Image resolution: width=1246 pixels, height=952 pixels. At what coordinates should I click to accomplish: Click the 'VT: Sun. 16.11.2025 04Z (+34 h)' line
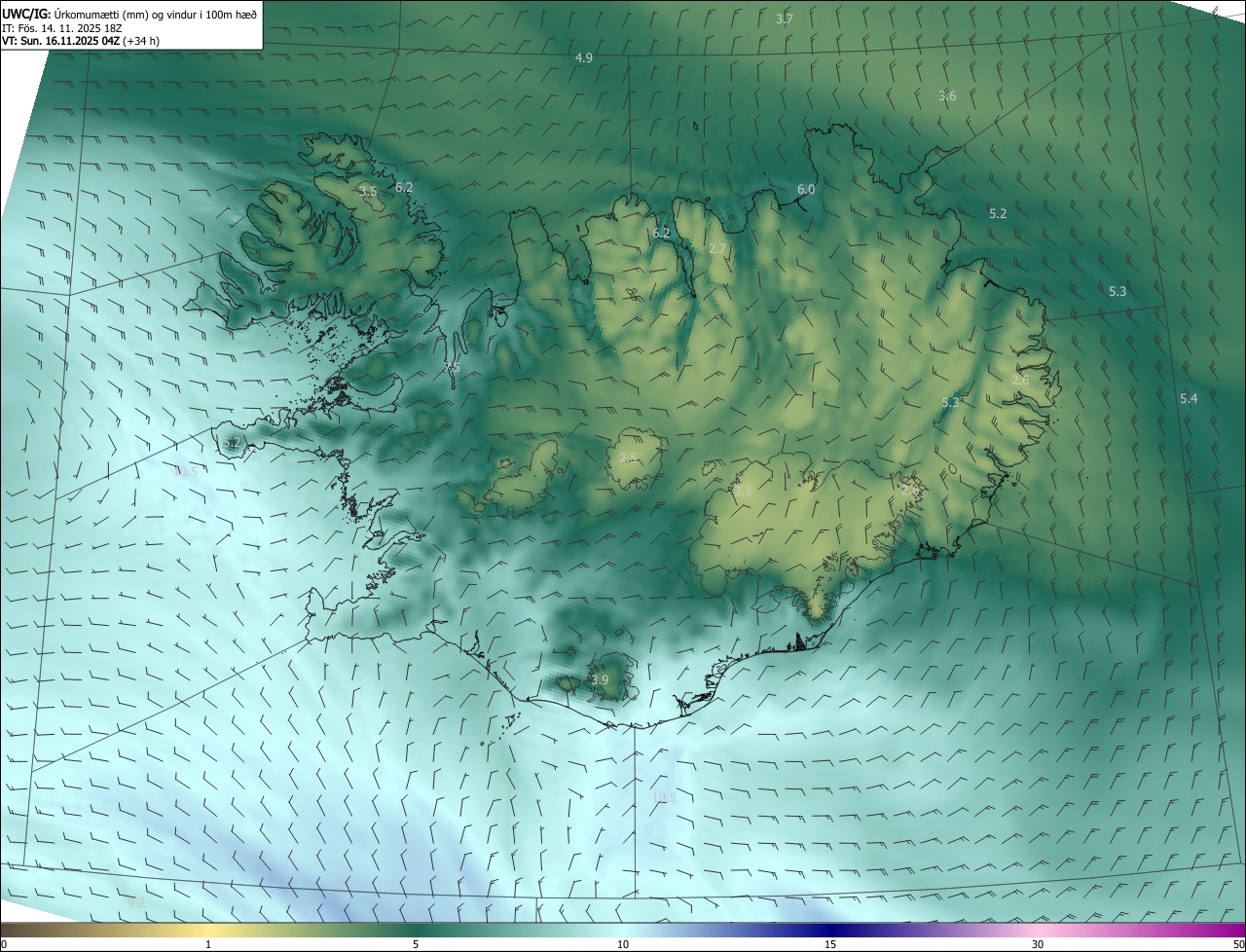click(x=81, y=41)
